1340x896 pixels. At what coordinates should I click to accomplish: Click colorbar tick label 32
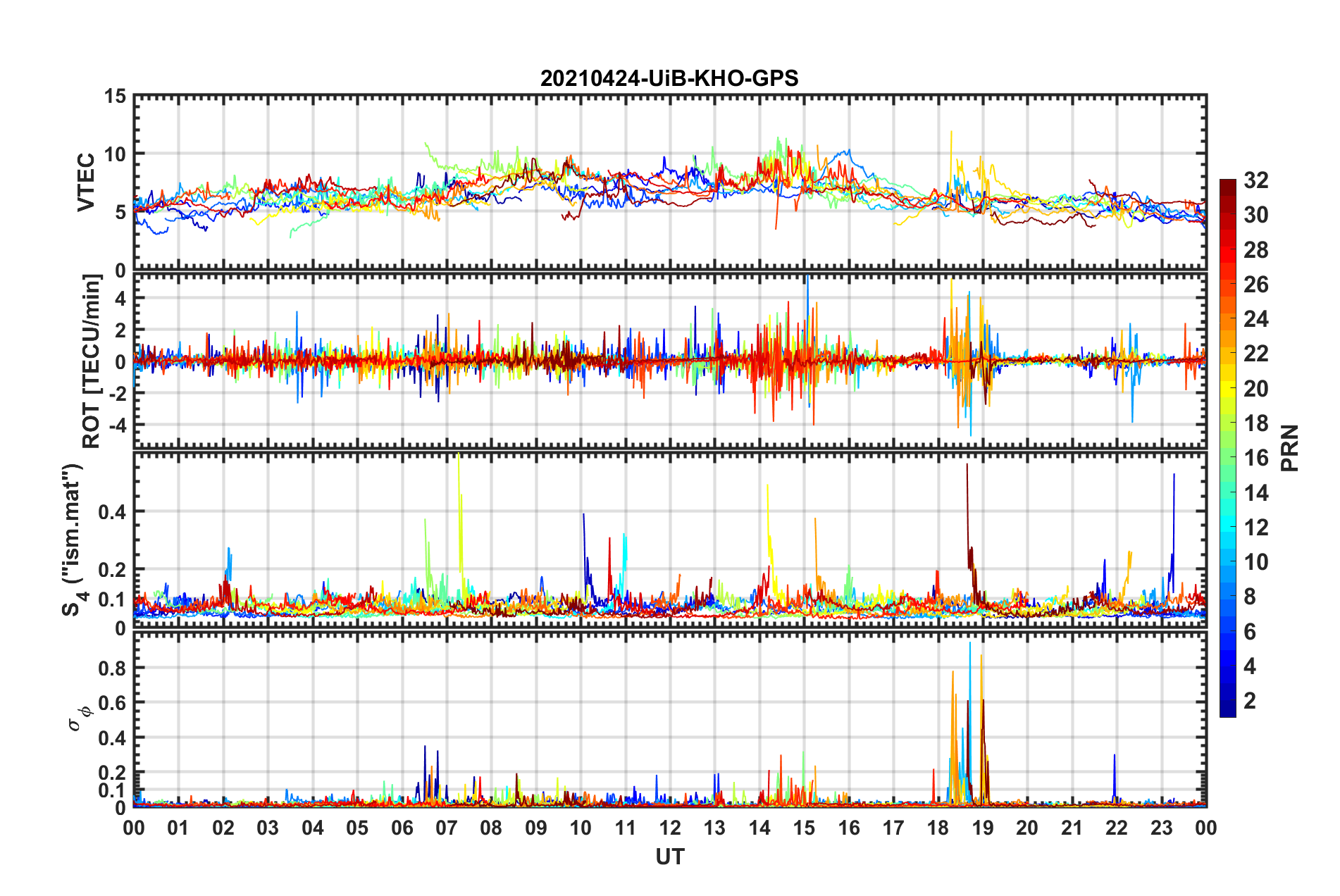[1255, 180]
